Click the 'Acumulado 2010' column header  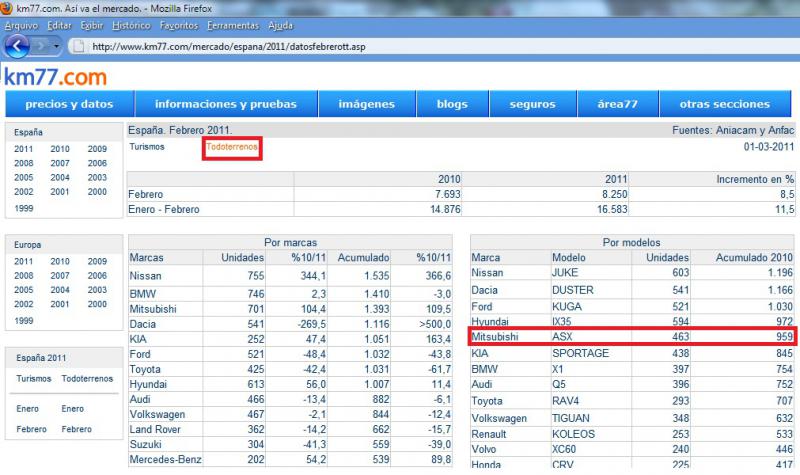tap(754, 258)
